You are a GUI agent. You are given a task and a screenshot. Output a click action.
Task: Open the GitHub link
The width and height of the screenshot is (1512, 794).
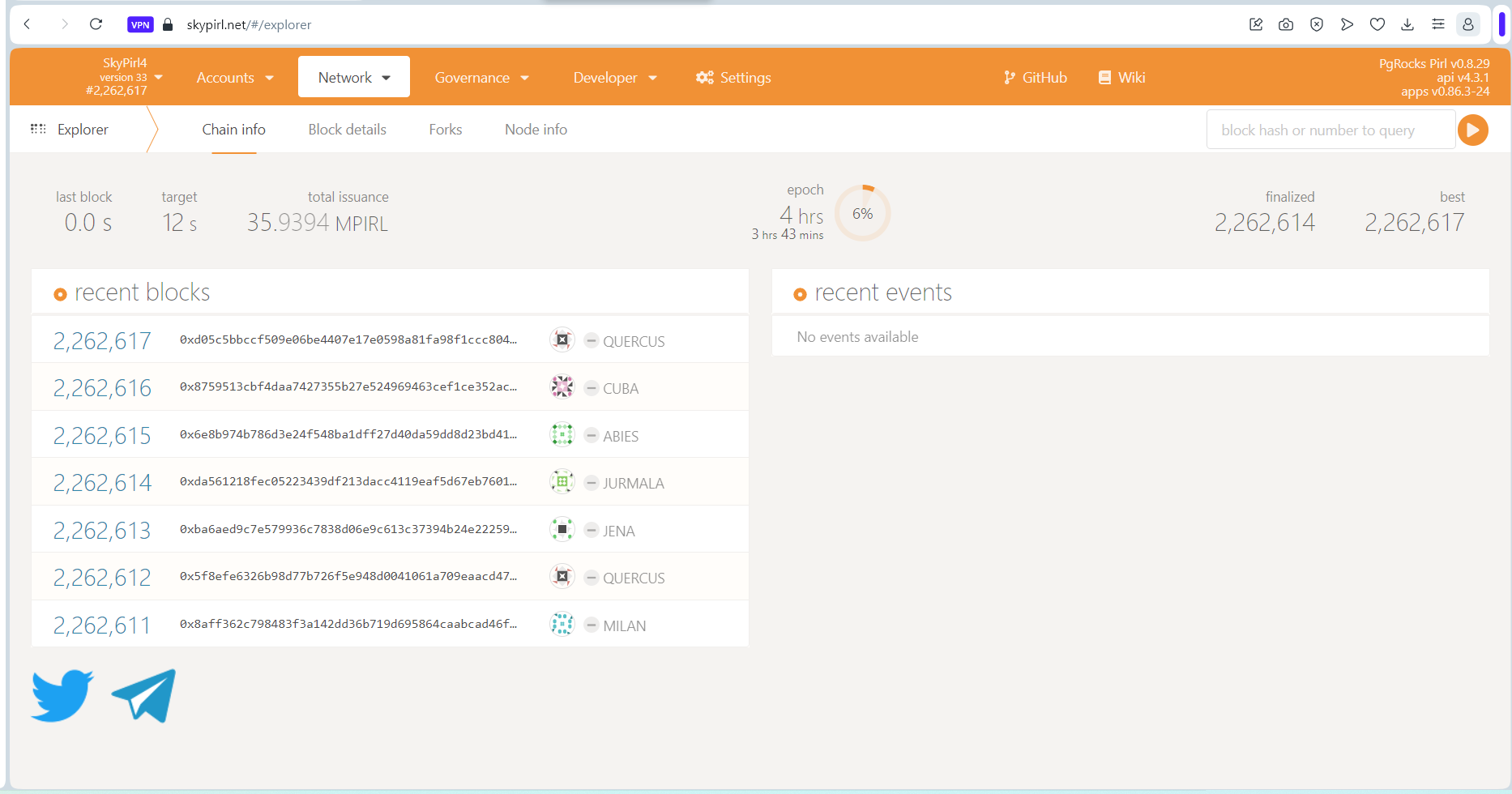coord(1035,78)
